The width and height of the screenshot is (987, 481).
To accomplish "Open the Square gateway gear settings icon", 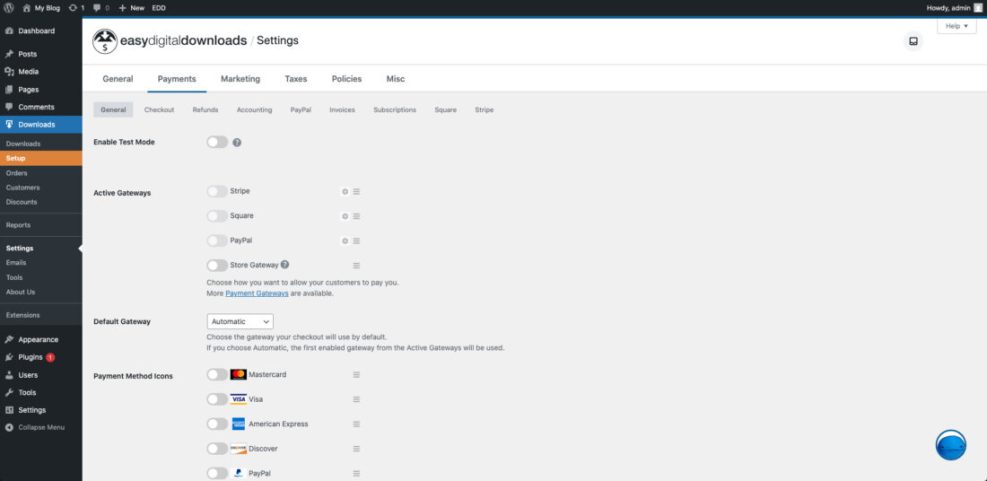I will point(345,216).
